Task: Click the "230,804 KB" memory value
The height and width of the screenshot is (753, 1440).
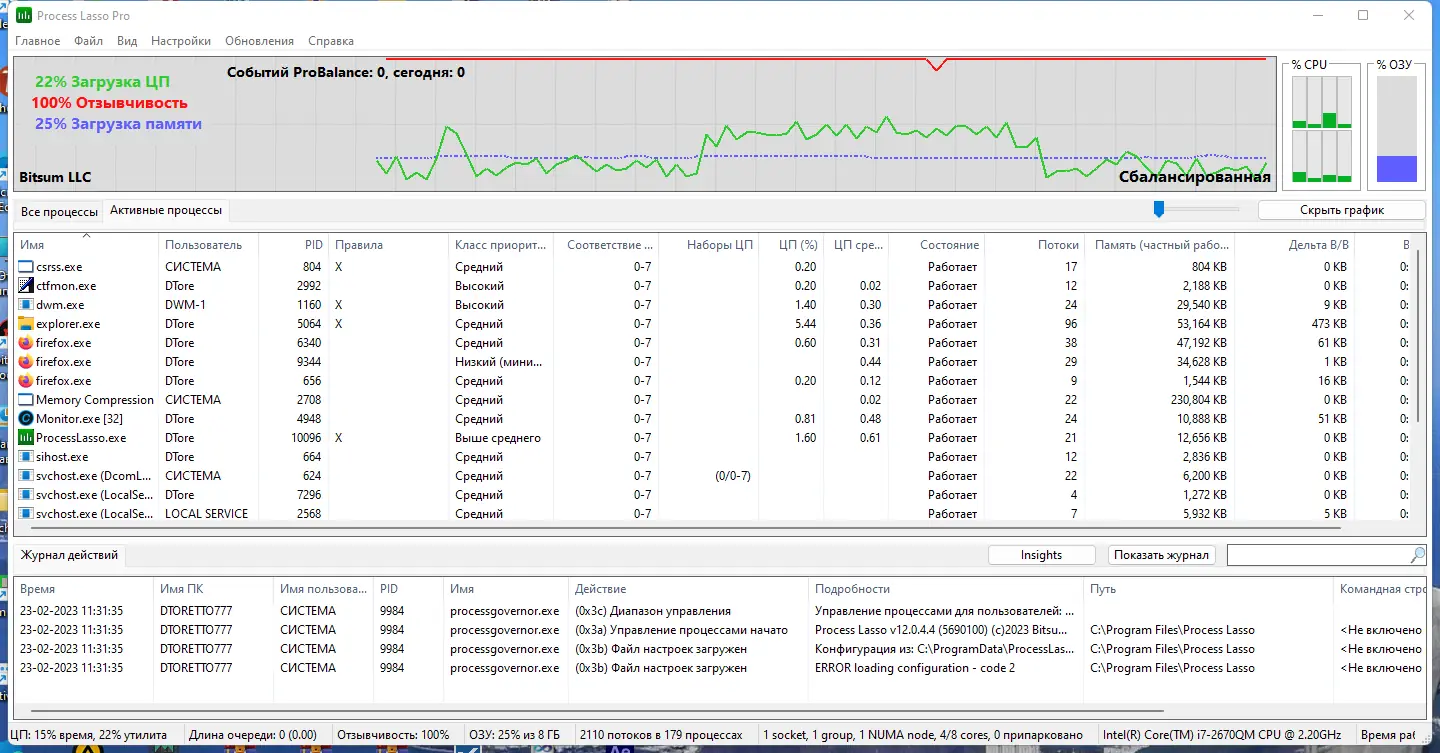Action: (x=1196, y=400)
